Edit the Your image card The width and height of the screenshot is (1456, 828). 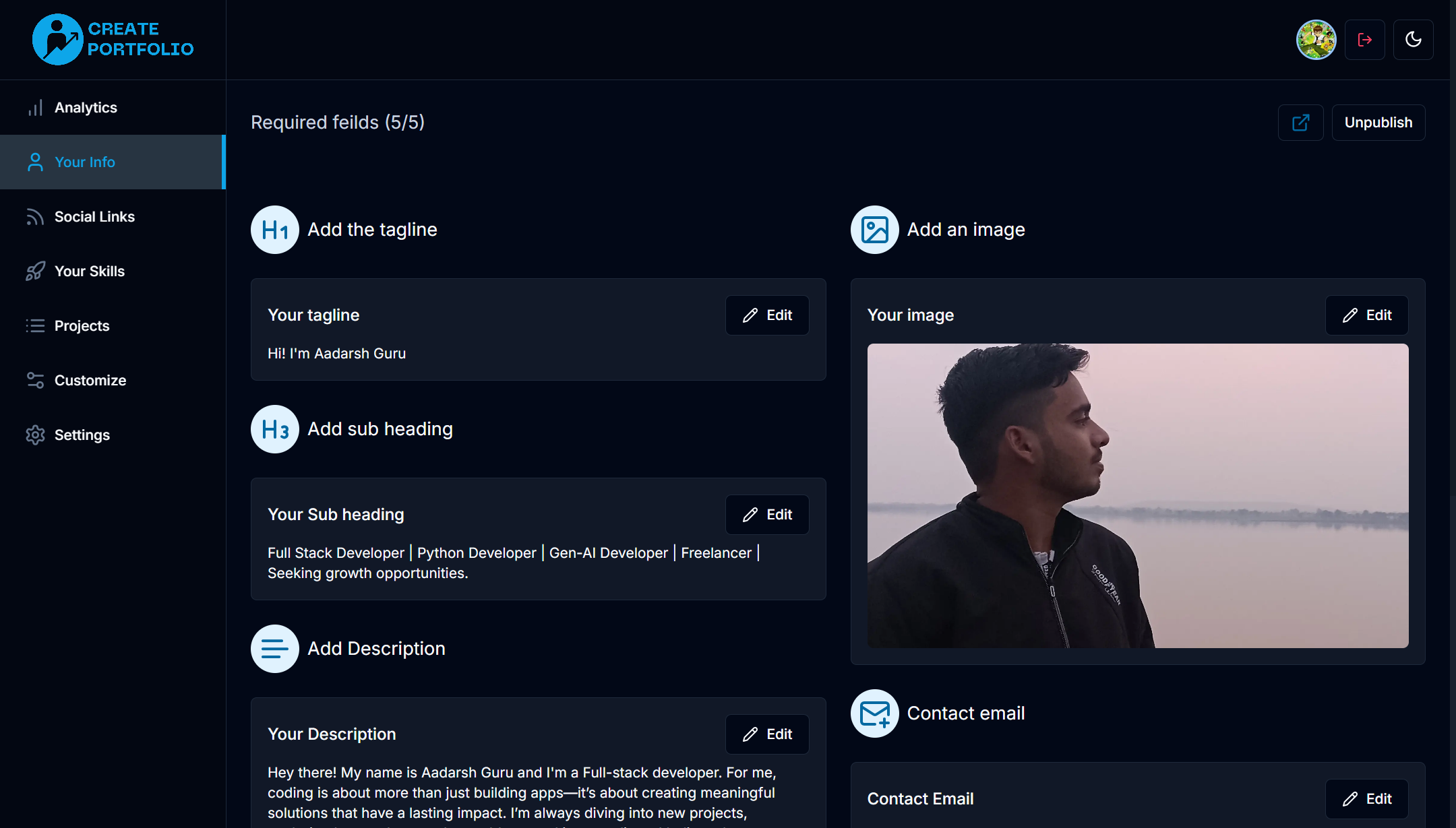point(1367,315)
